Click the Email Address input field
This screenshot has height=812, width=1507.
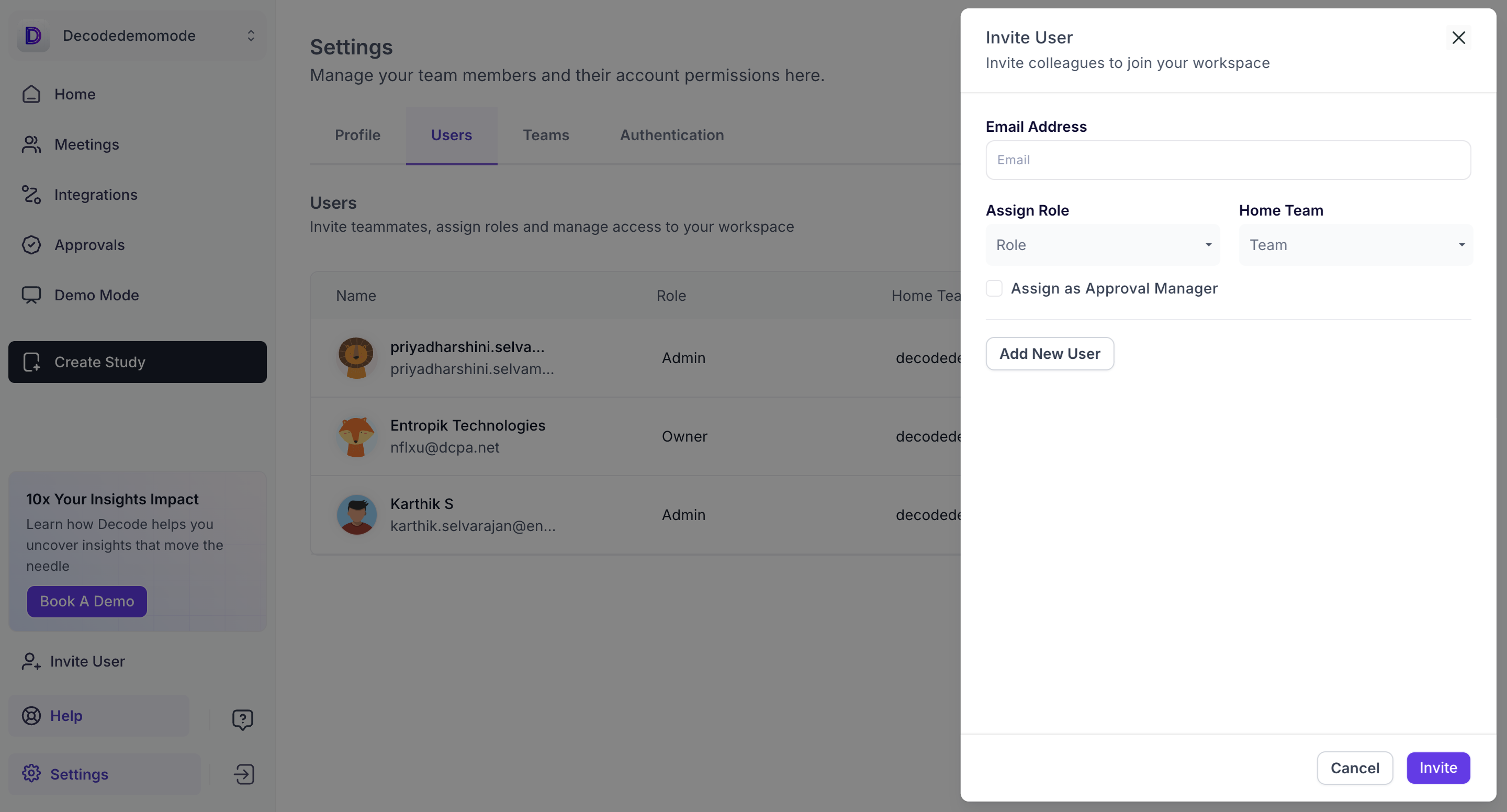pyautogui.click(x=1228, y=160)
